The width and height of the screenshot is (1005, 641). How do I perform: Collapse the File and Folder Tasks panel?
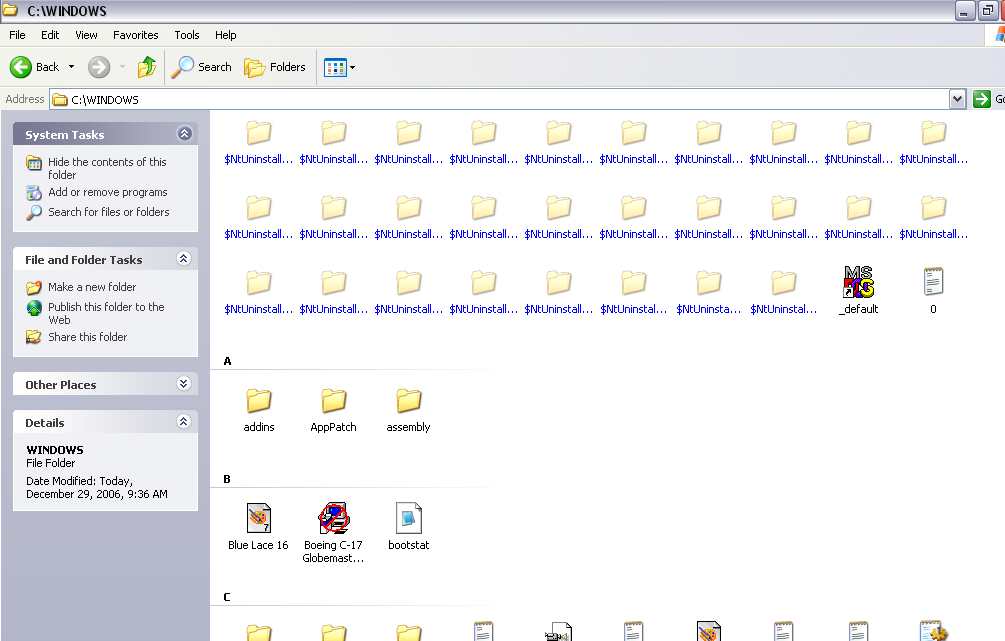point(184,259)
